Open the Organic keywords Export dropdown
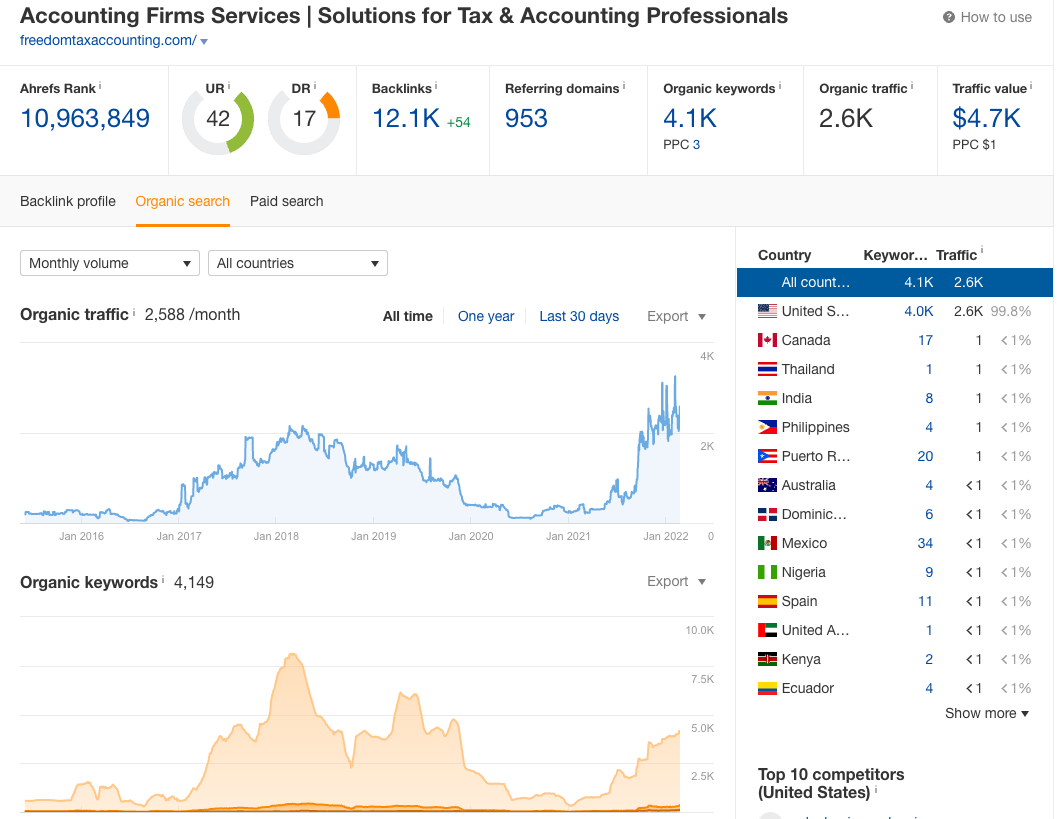Image resolution: width=1060 pixels, height=819 pixels. coord(676,581)
